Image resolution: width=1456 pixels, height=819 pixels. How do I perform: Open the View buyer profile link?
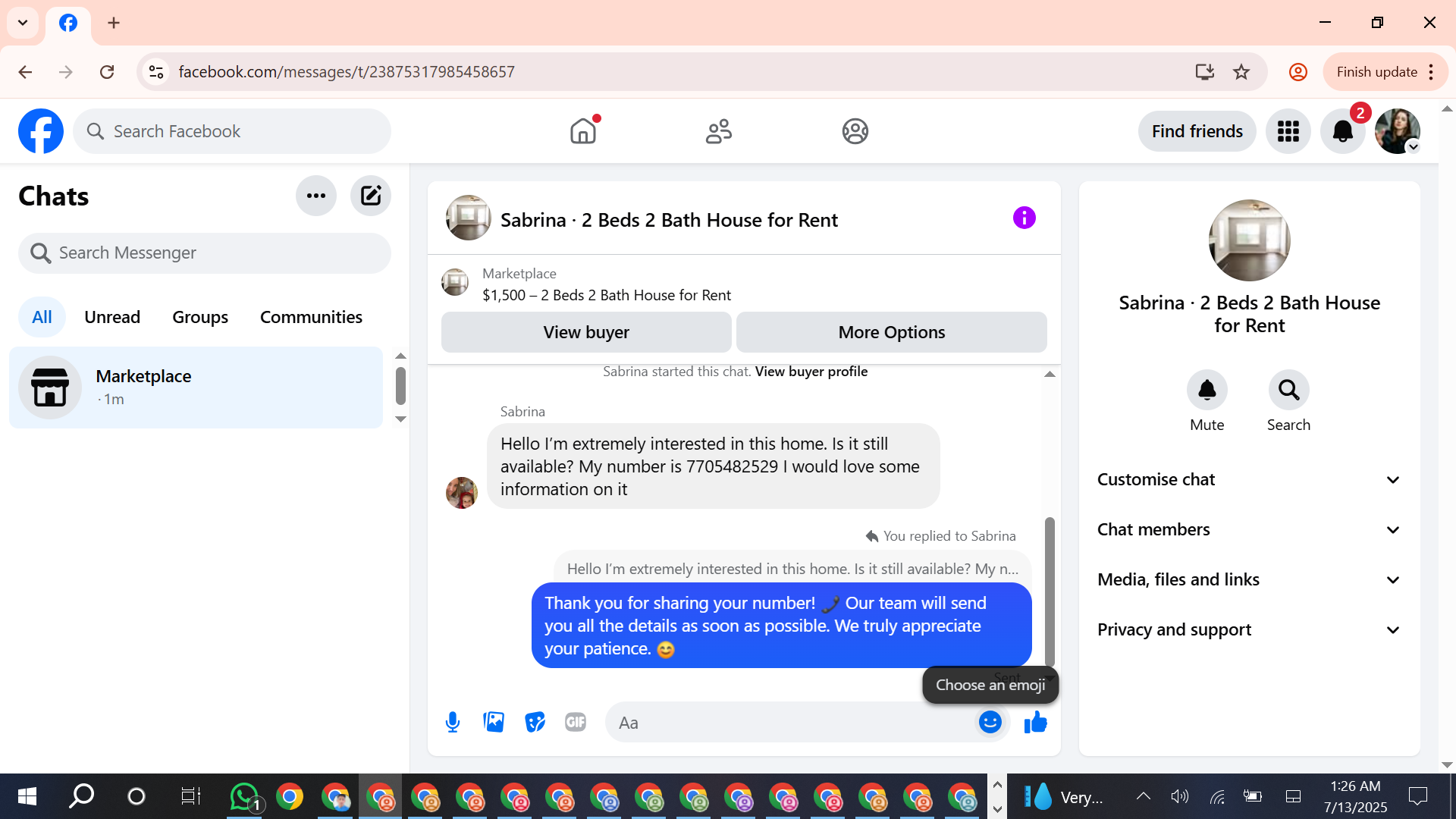pos(811,372)
